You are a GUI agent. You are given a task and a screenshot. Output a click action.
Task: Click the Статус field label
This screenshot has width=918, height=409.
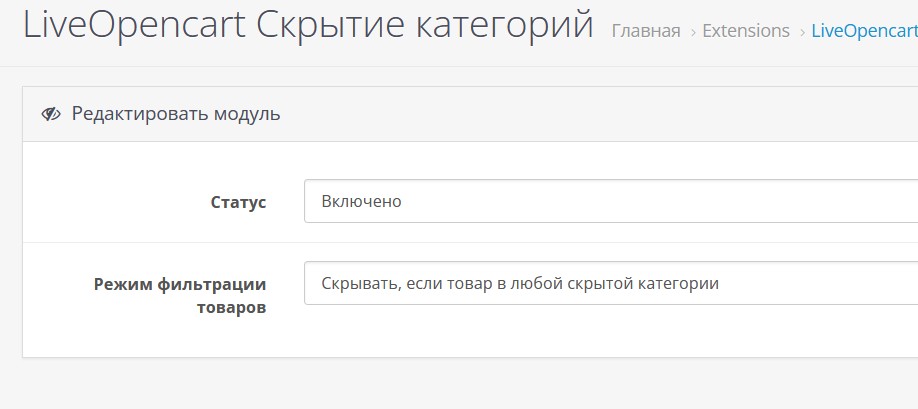[238, 202]
